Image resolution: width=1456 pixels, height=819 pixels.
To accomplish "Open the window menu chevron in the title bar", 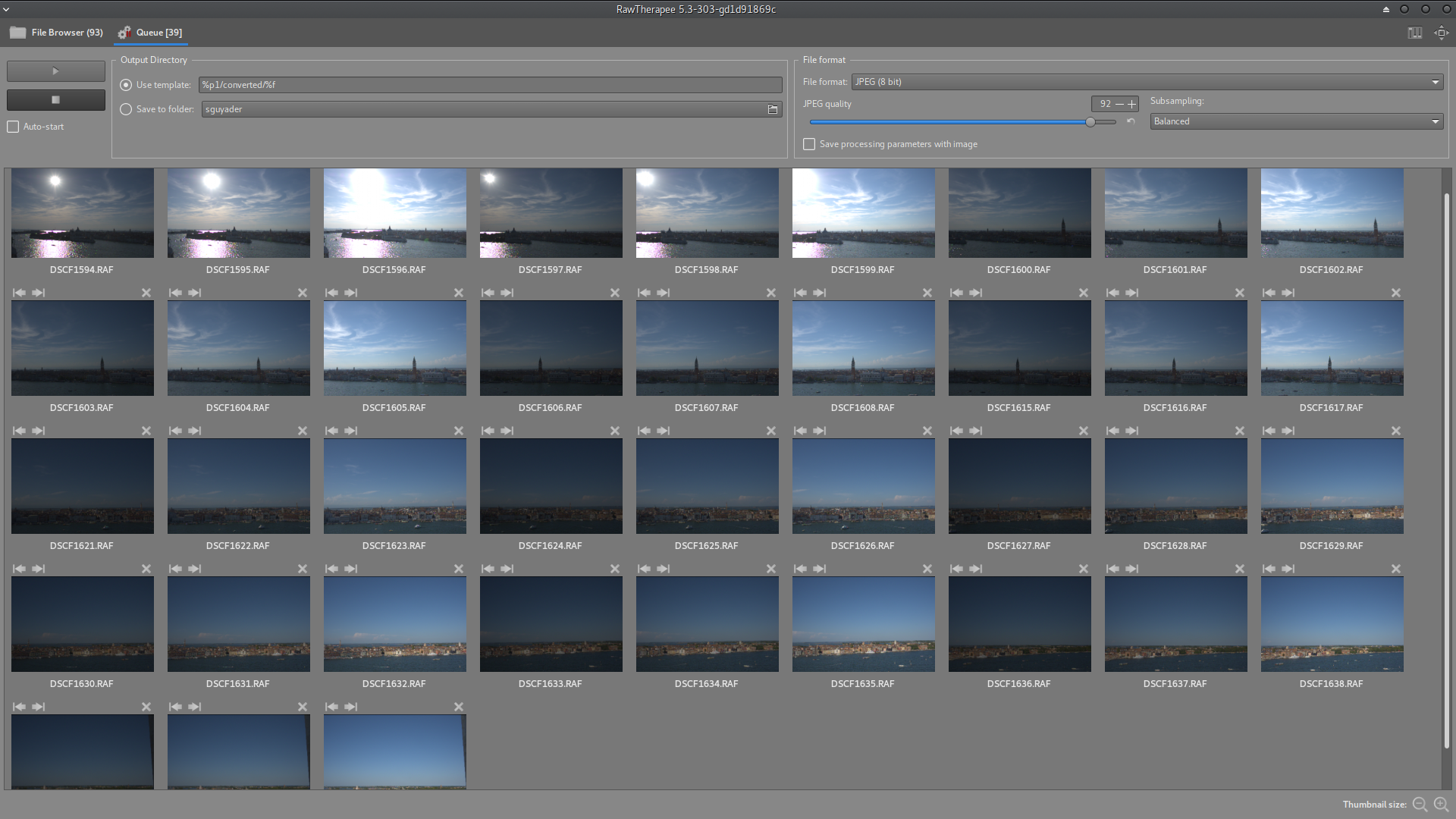I will (6, 9).
